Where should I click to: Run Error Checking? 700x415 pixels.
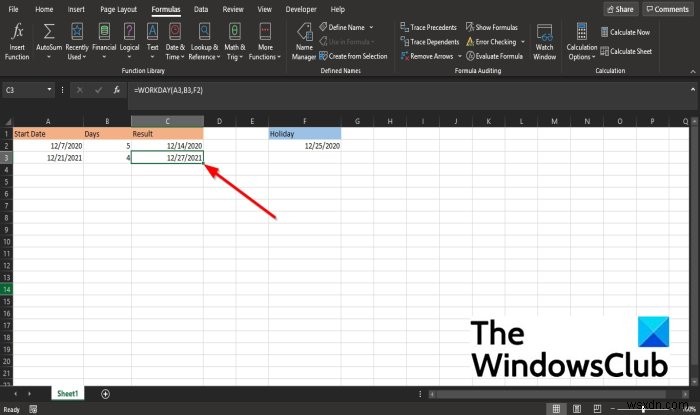coord(491,42)
